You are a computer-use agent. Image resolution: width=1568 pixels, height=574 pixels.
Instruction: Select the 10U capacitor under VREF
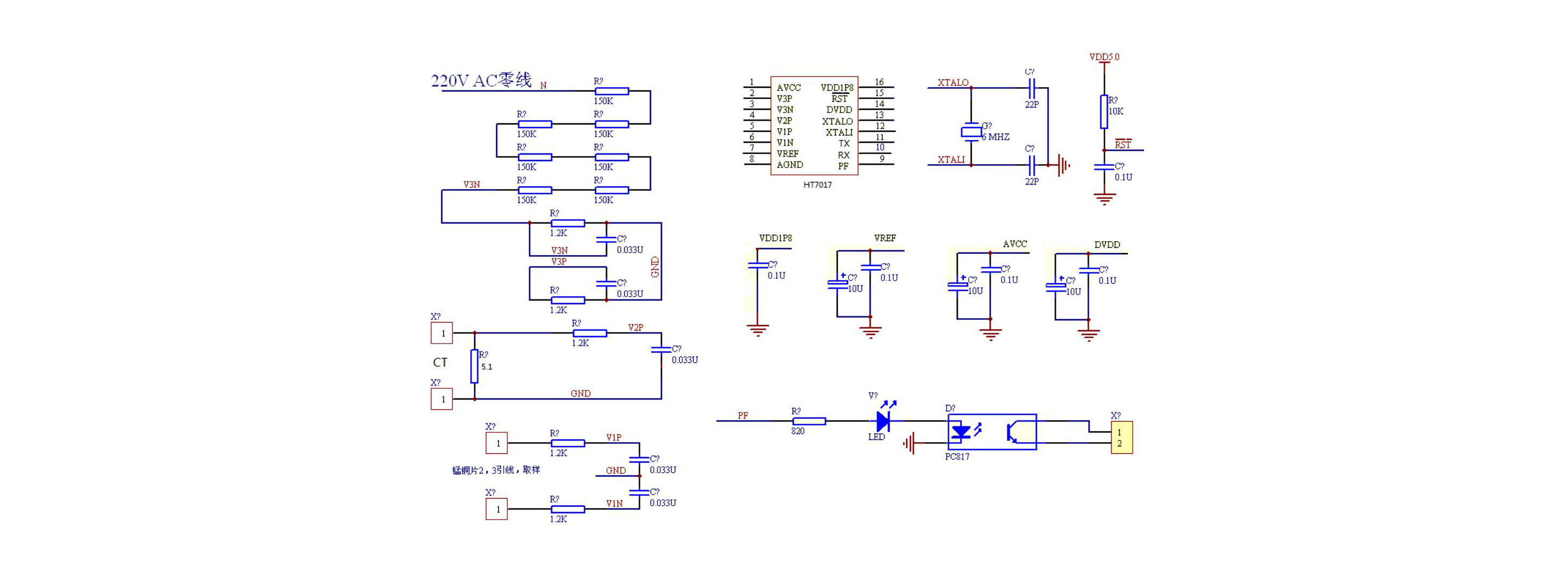[x=838, y=284]
